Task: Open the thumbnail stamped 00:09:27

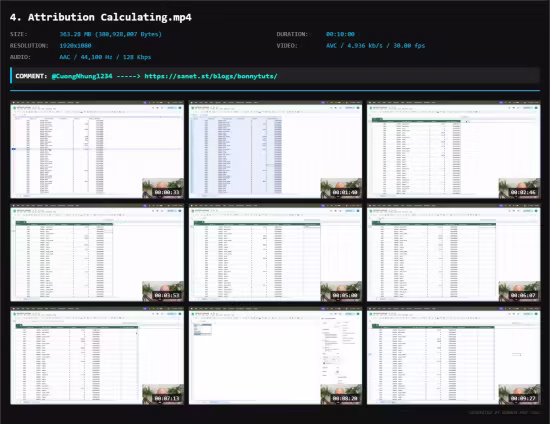Action: pyautogui.click(x=454, y=356)
